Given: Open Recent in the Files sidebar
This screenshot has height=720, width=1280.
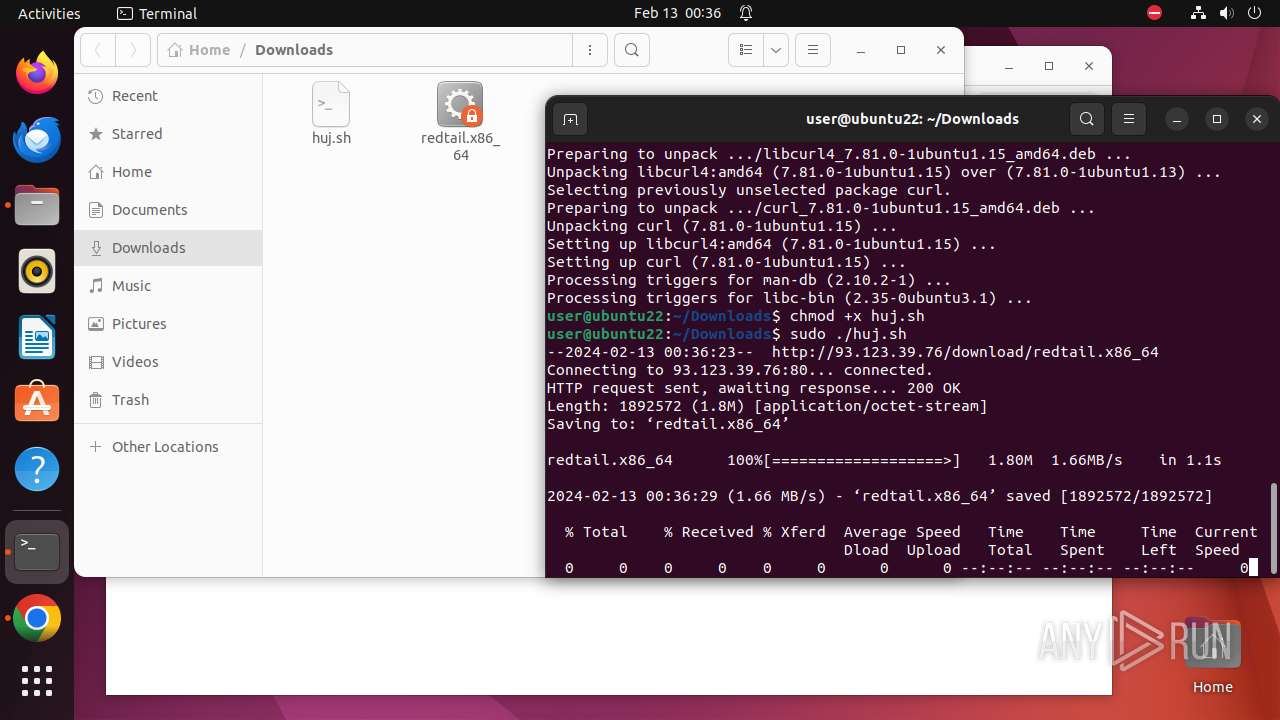Looking at the screenshot, I should [x=168, y=96].
